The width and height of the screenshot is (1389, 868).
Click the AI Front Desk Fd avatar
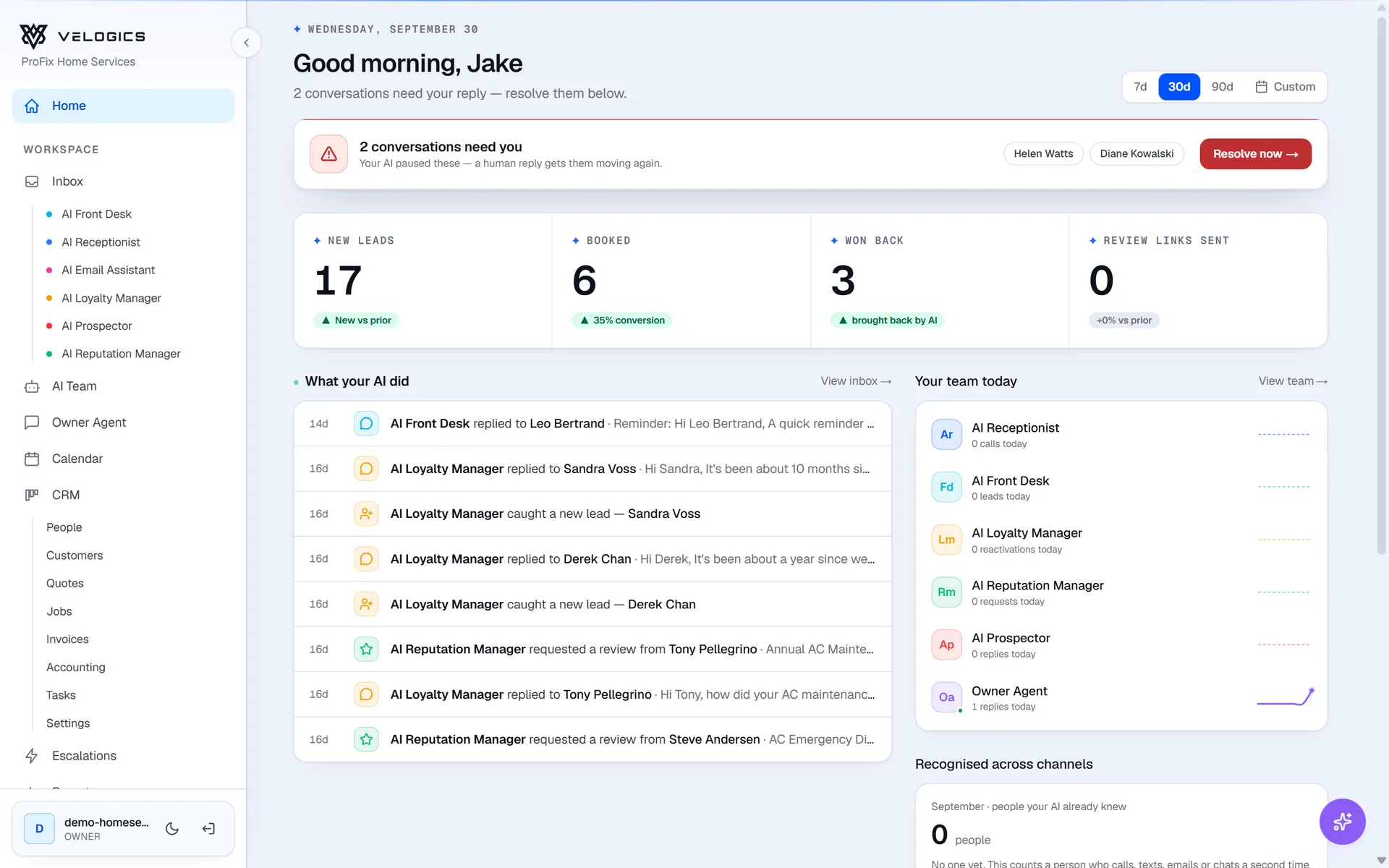pos(946,487)
